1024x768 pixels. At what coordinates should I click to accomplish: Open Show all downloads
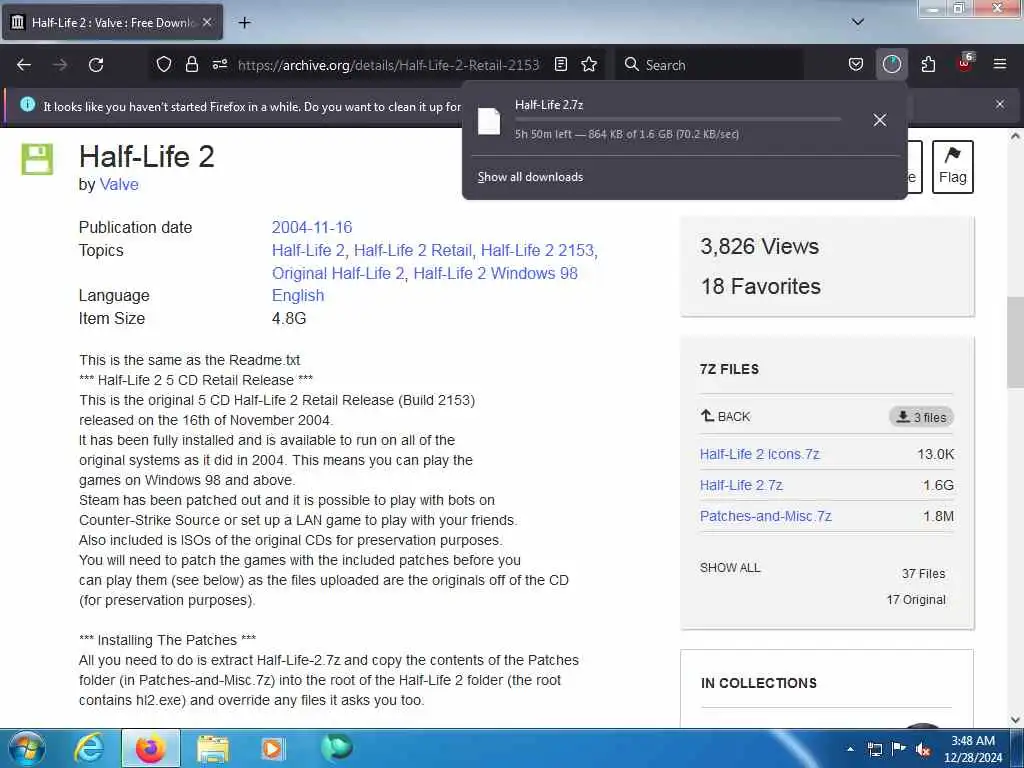click(530, 177)
